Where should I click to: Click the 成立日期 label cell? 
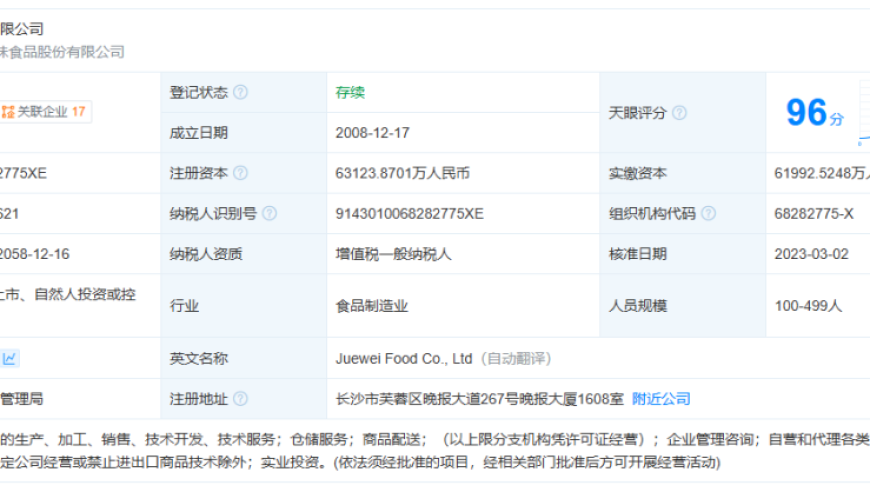(244, 133)
